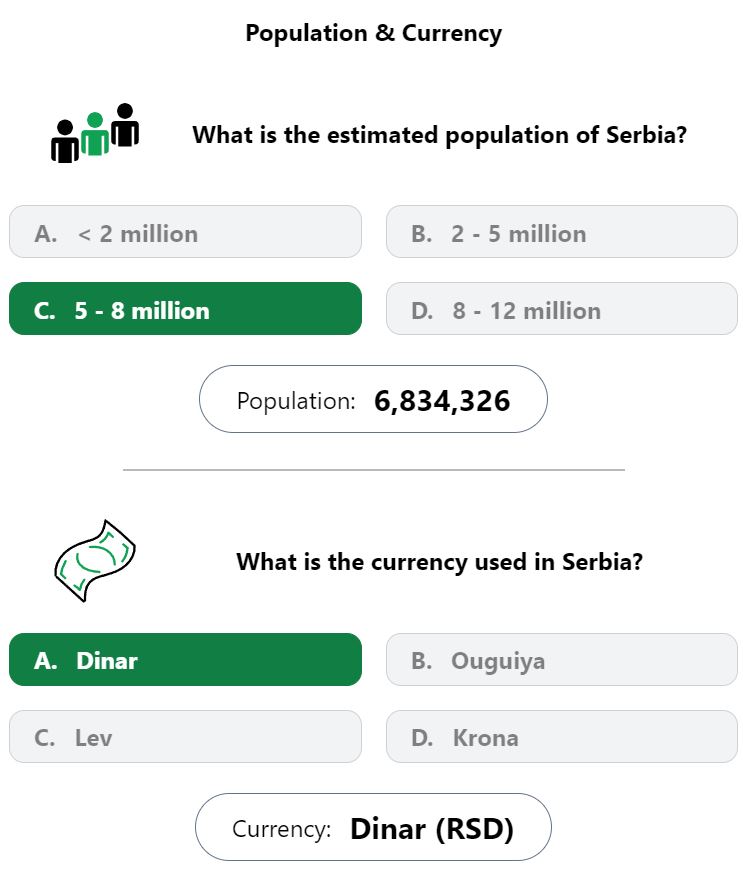Select the B. Ouguiya option

[x=562, y=659]
